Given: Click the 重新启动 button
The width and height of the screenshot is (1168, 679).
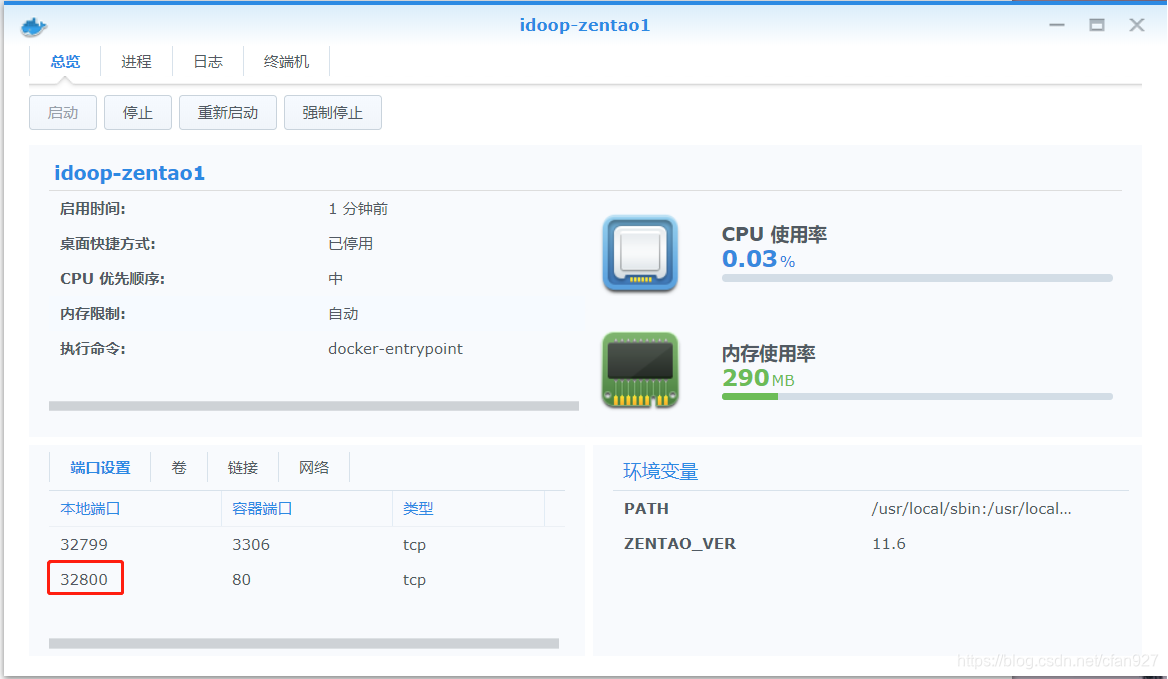Looking at the screenshot, I should [x=228, y=112].
